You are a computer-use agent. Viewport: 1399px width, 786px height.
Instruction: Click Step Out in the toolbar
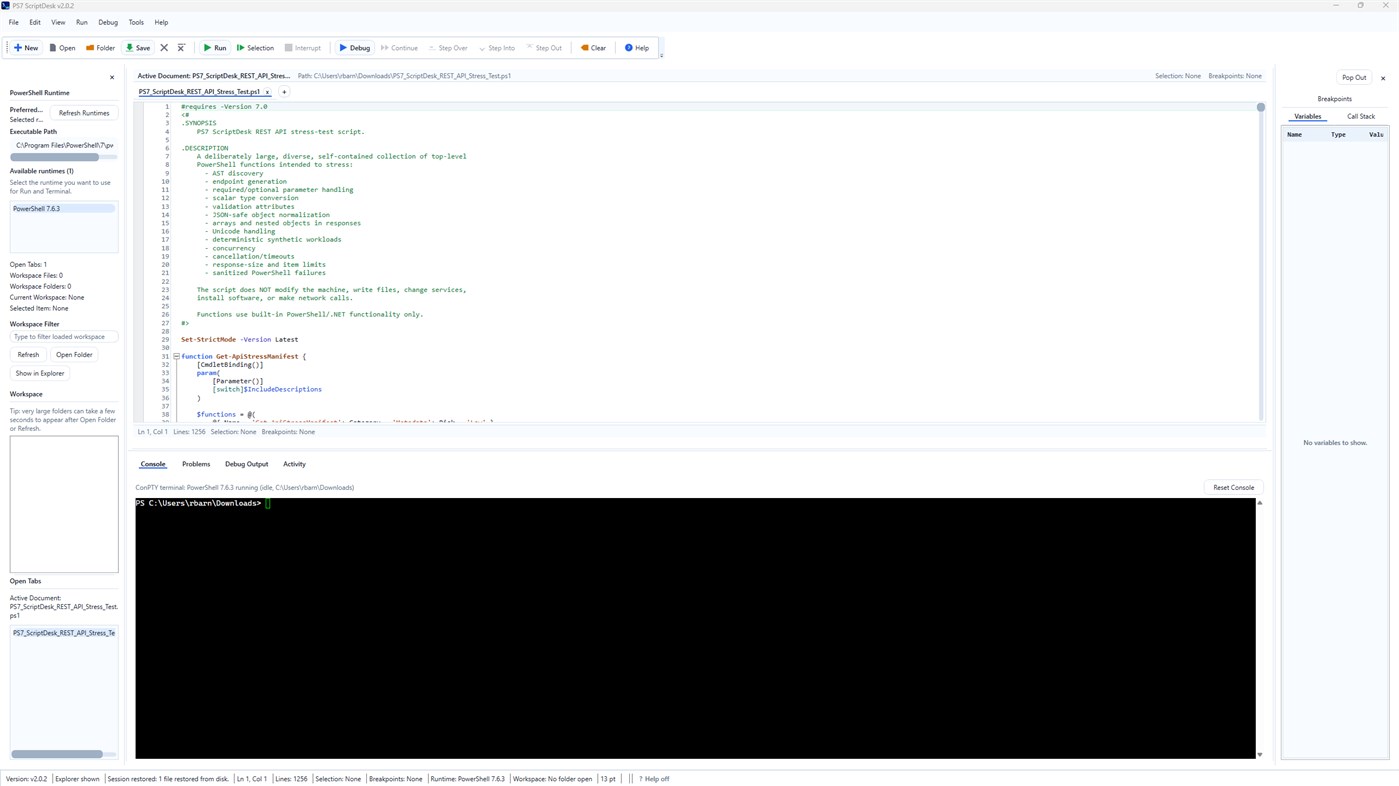[544, 48]
